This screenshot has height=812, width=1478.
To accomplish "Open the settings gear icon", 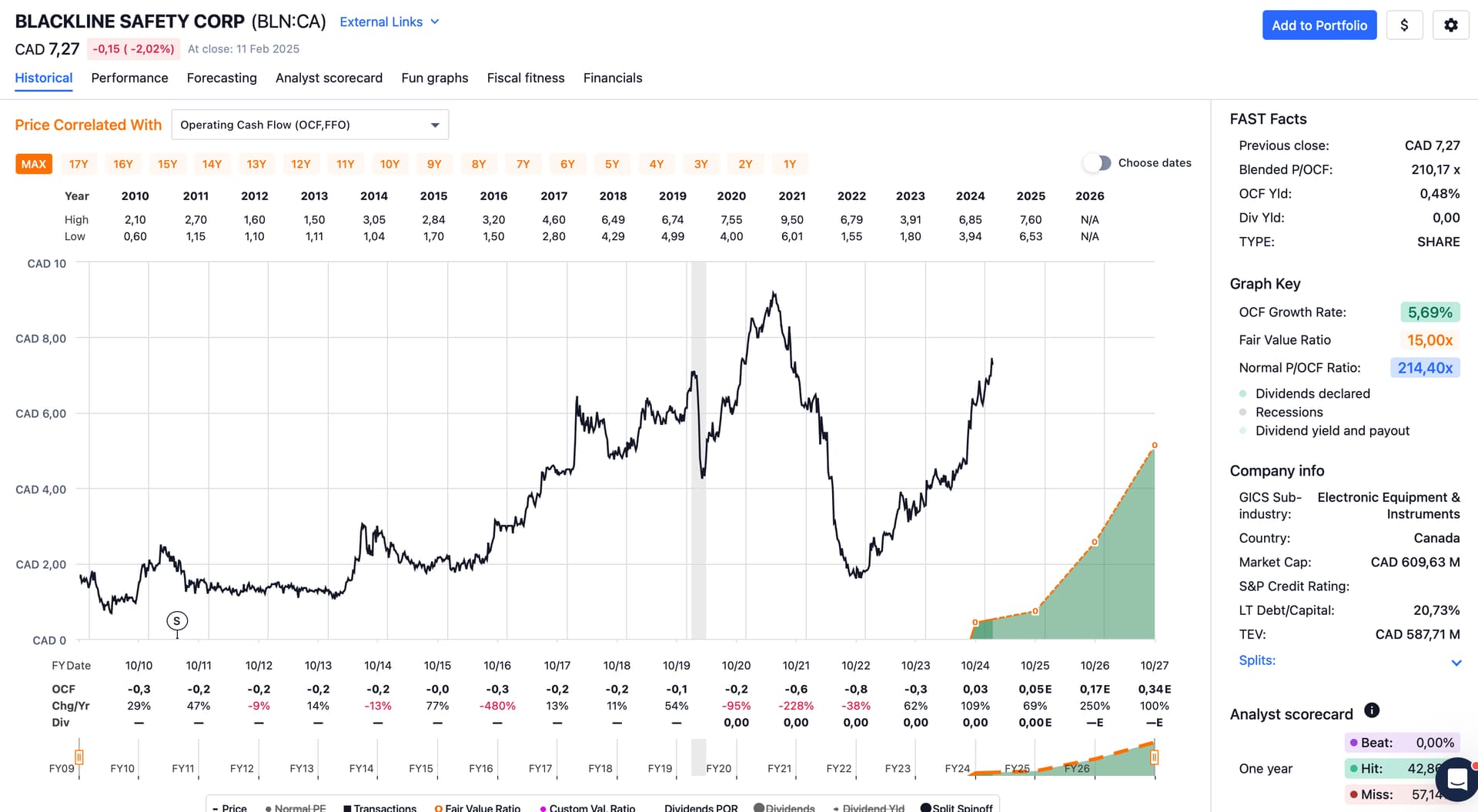I will (1450, 25).
